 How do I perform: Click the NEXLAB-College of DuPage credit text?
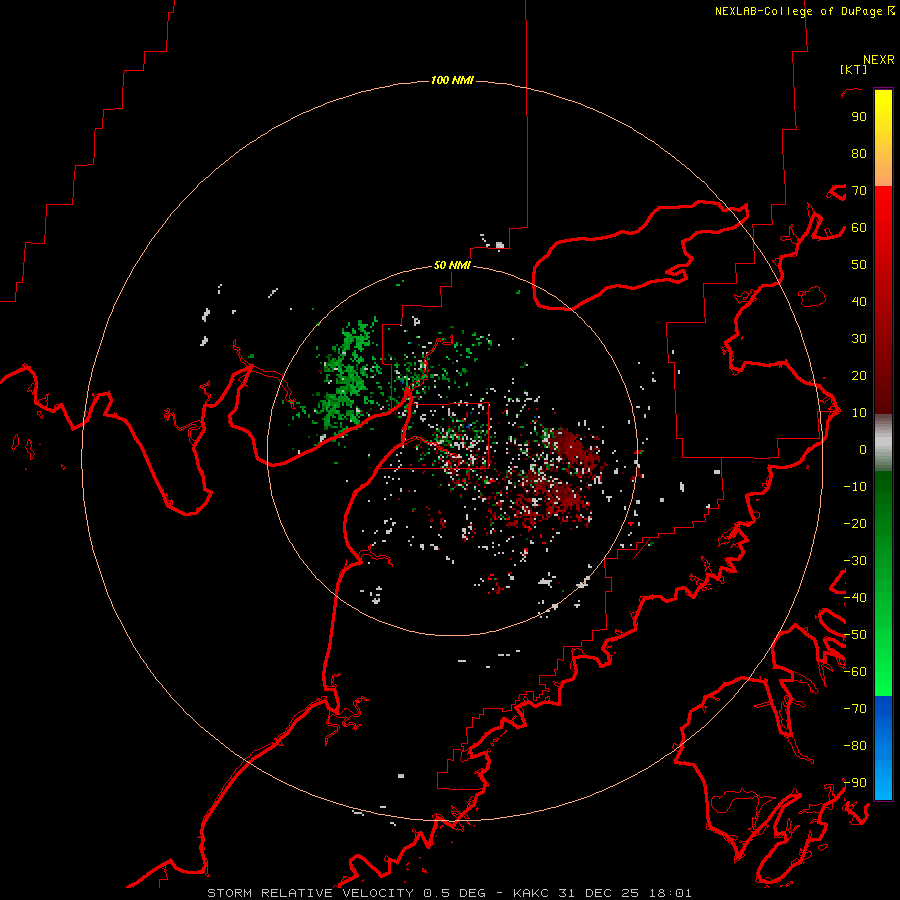click(x=804, y=11)
